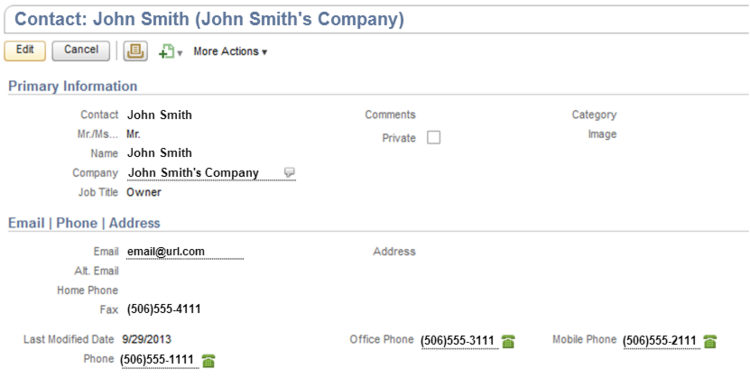Click the Fax number (506)555-4111
This screenshot has width=750, height=387.
[x=164, y=309]
